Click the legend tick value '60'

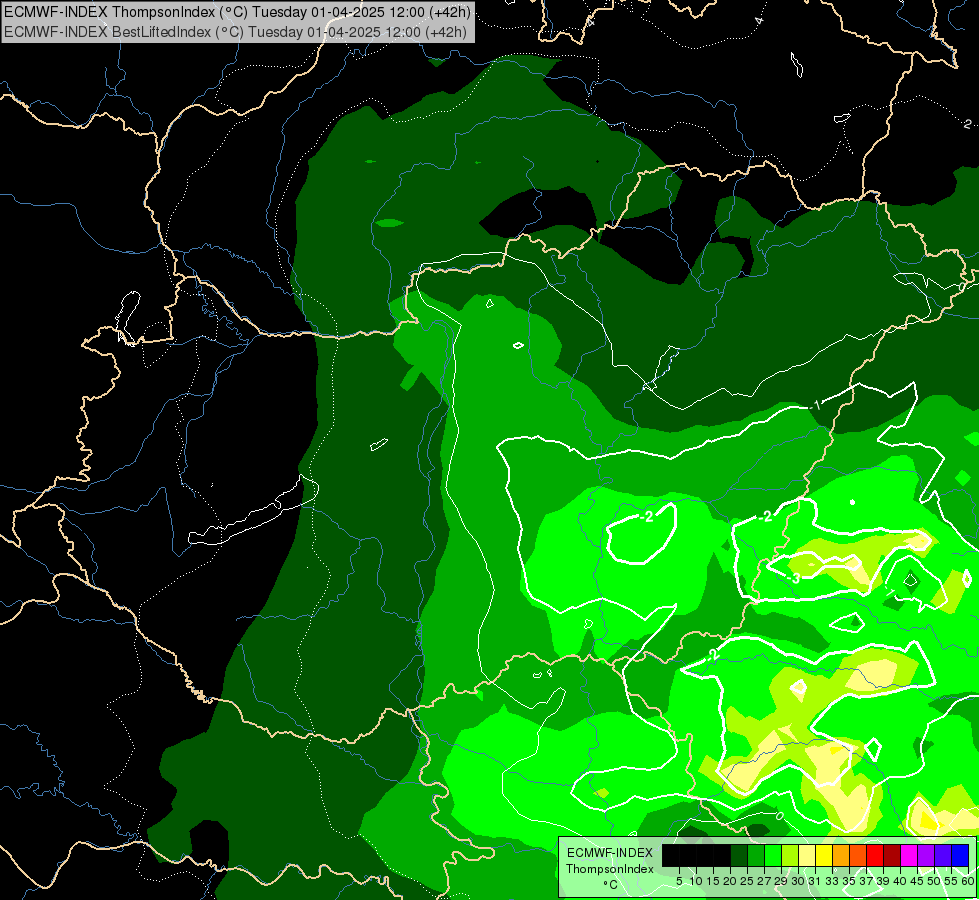tap(968, 881)
